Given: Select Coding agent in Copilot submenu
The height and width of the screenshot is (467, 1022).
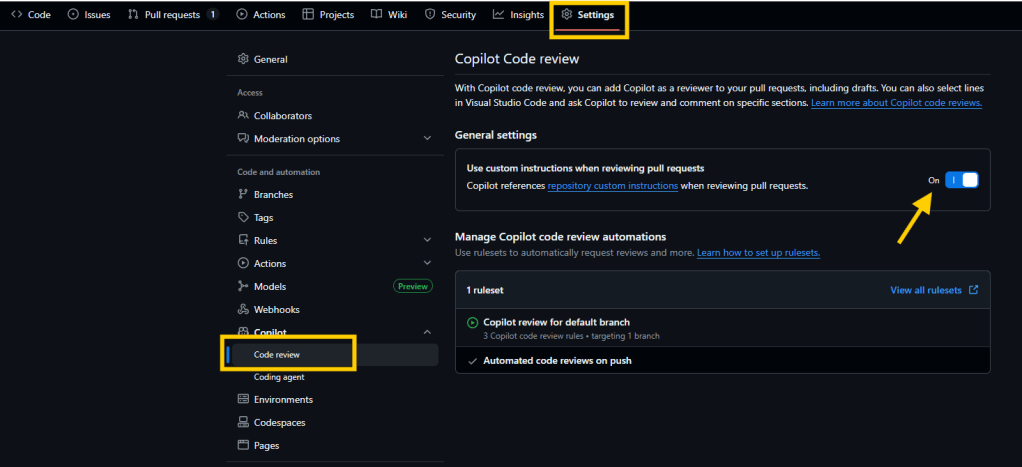Looking at the screenshot, I should pyautogui.click(x=279, y=377).
